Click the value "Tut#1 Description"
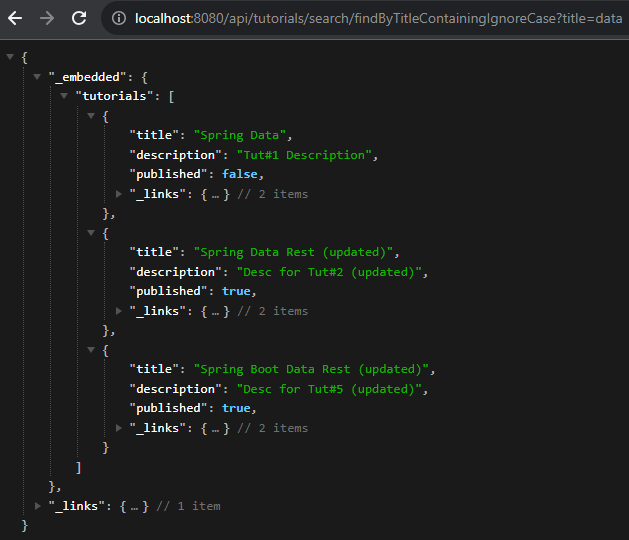Viewport: 629px width, 540px height. (304, 155)
